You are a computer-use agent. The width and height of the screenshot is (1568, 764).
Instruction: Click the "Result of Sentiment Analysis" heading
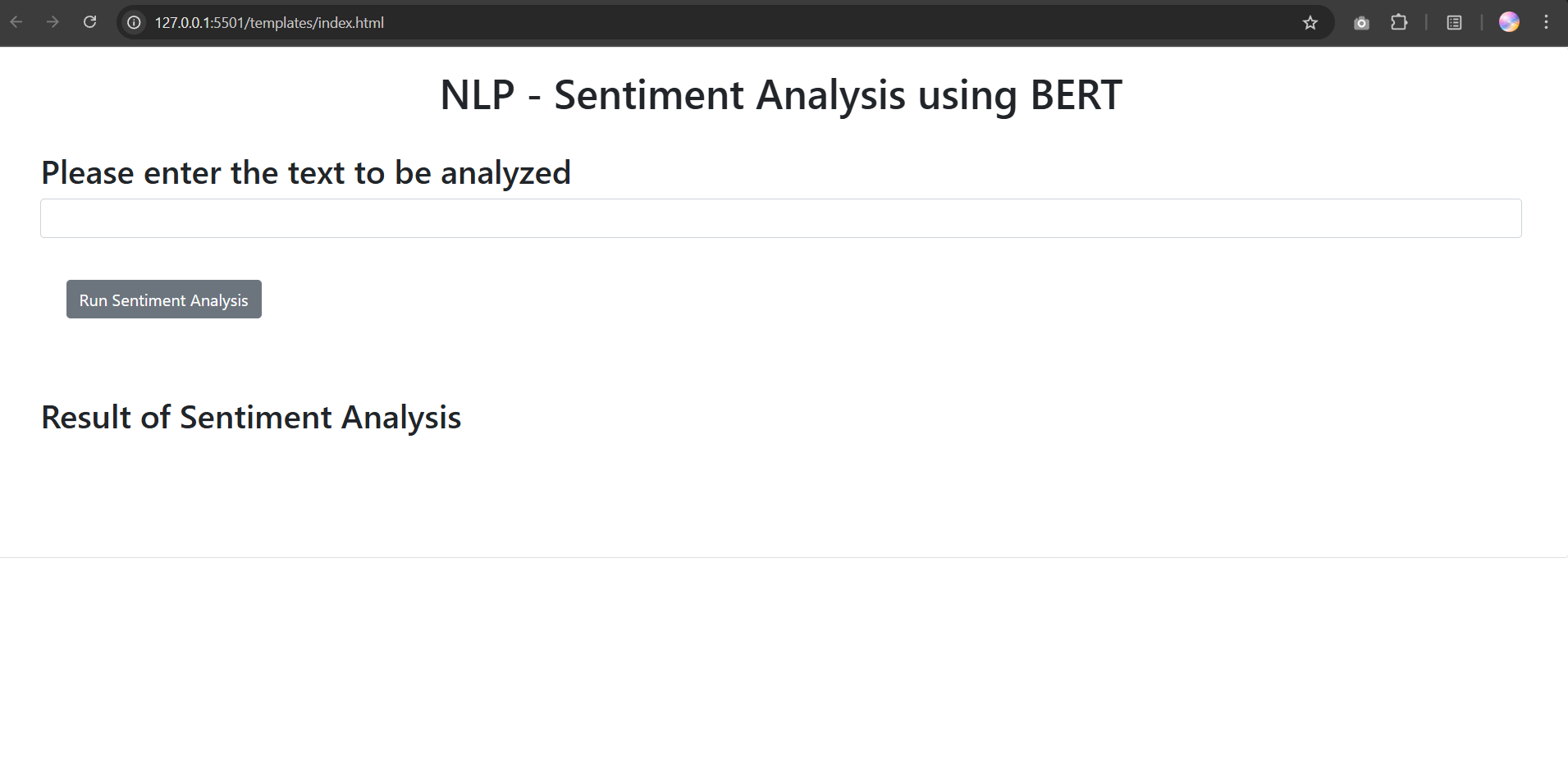[x=251, y=418]
